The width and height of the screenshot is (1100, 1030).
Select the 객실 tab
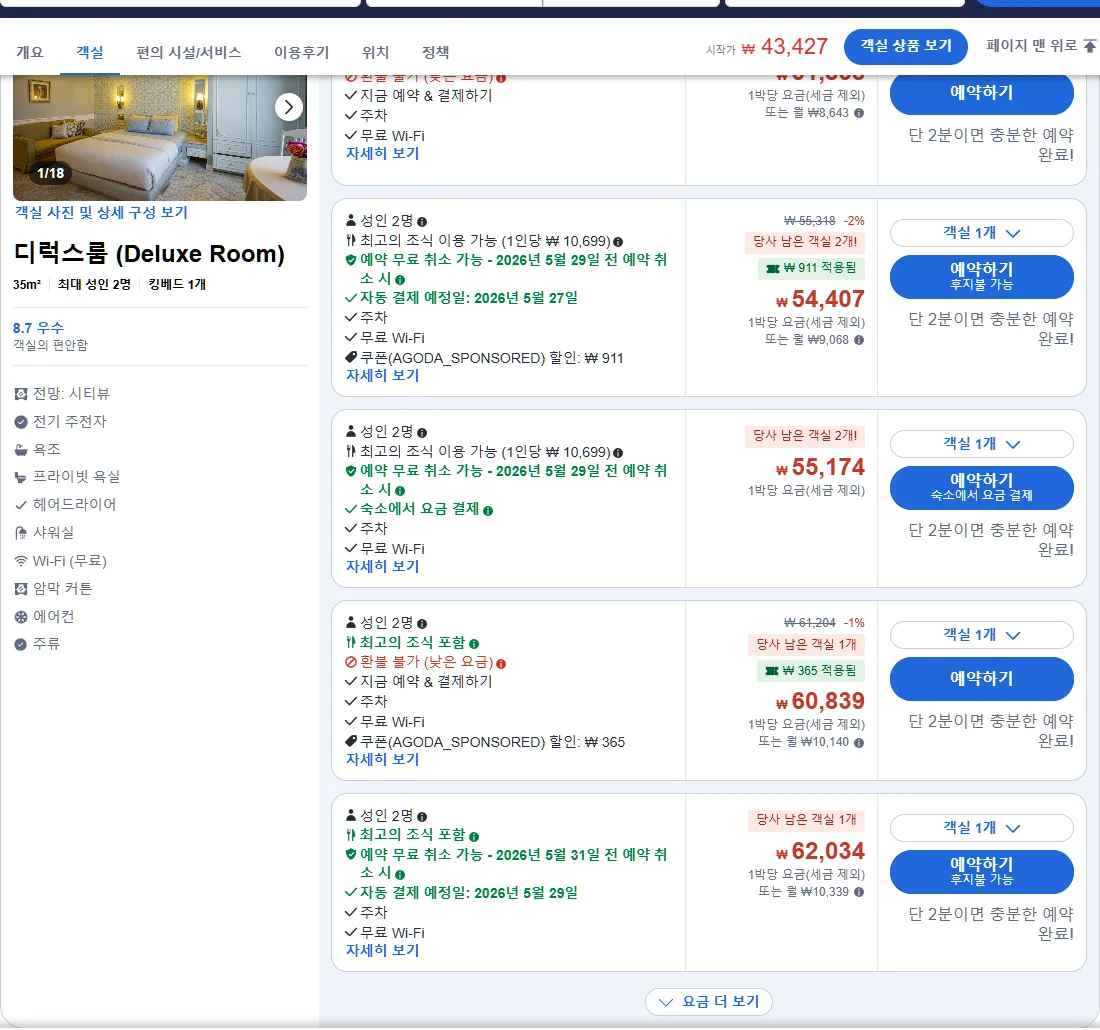coord(90,52)
